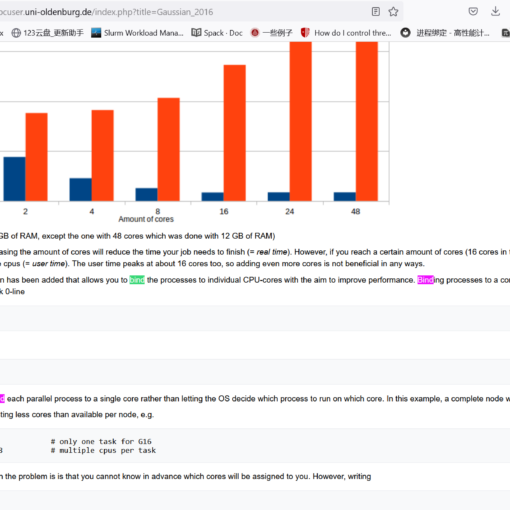The image size is (510, 510).
Task: Open the Slurm Workload Manager bookmark
Action: pyautogui.click(x=137, y=33)
